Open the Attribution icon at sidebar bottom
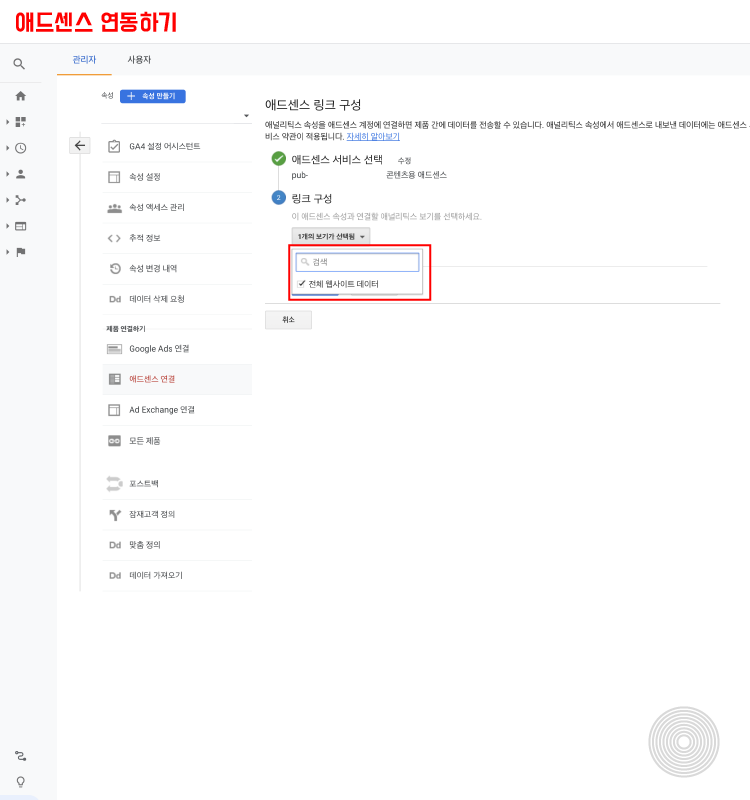This screenshot has width=750, height=800. pyautogui.click(x=20, y=756)
